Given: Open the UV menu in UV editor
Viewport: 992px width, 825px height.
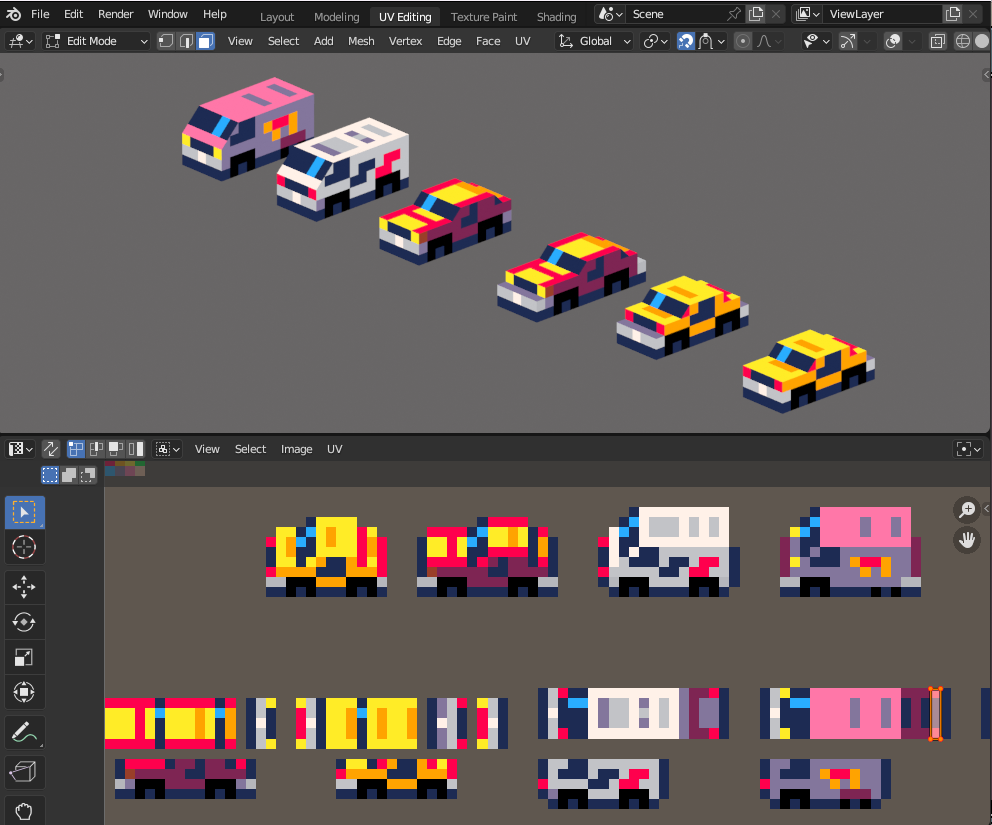Looking at the screenshot, I should pos(335,449).
